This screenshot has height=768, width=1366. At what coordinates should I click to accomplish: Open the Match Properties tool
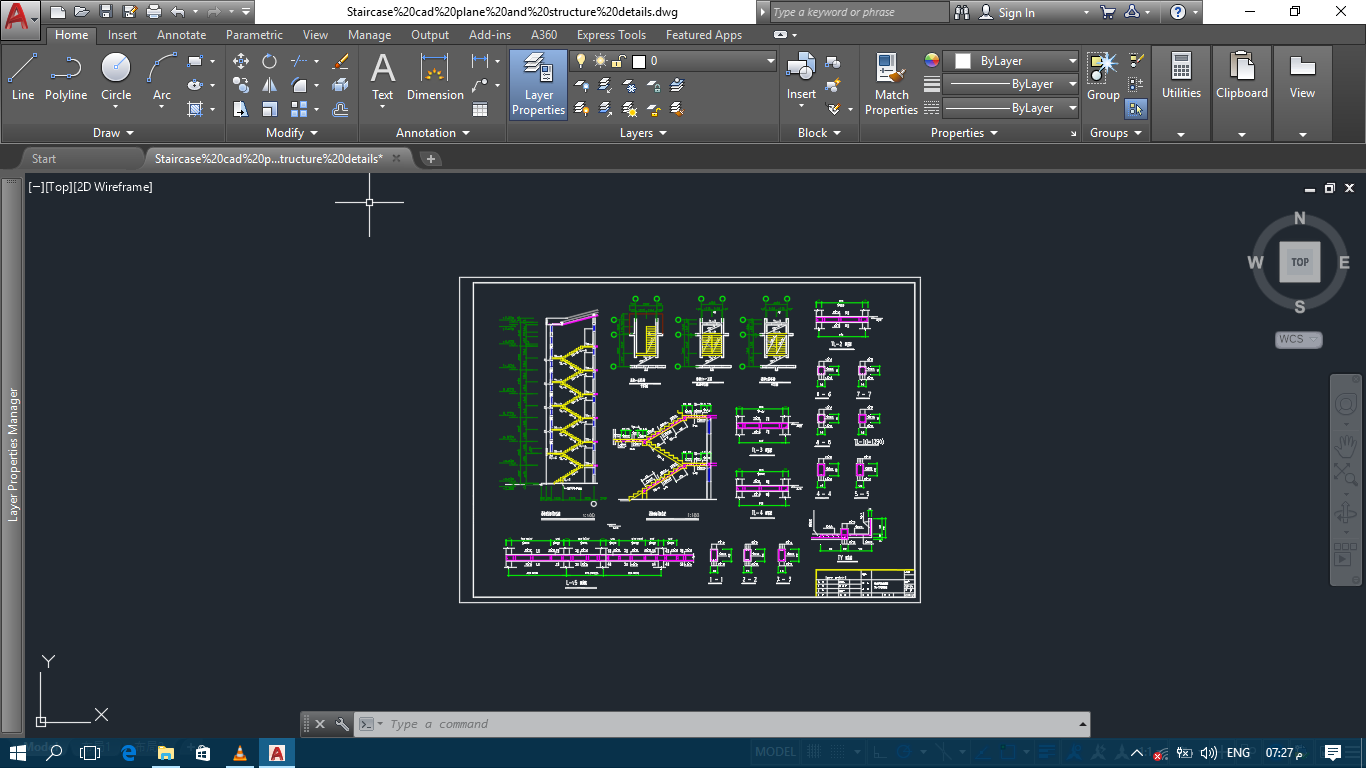click(x=891, y=84)
